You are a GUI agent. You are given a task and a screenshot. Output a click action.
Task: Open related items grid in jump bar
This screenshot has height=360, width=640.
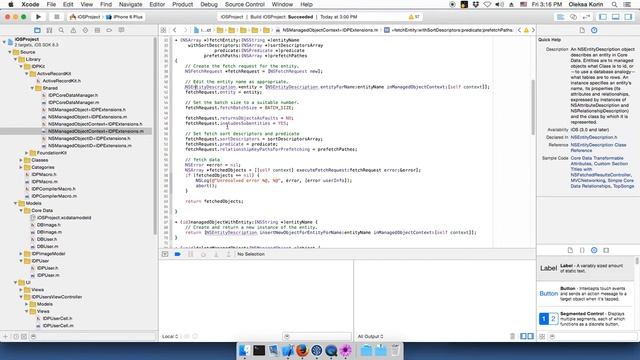[163, 30]
